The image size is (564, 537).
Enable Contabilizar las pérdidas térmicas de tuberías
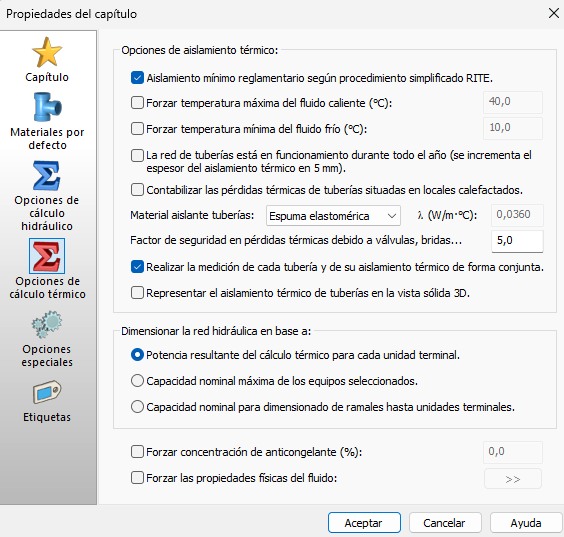137,190
